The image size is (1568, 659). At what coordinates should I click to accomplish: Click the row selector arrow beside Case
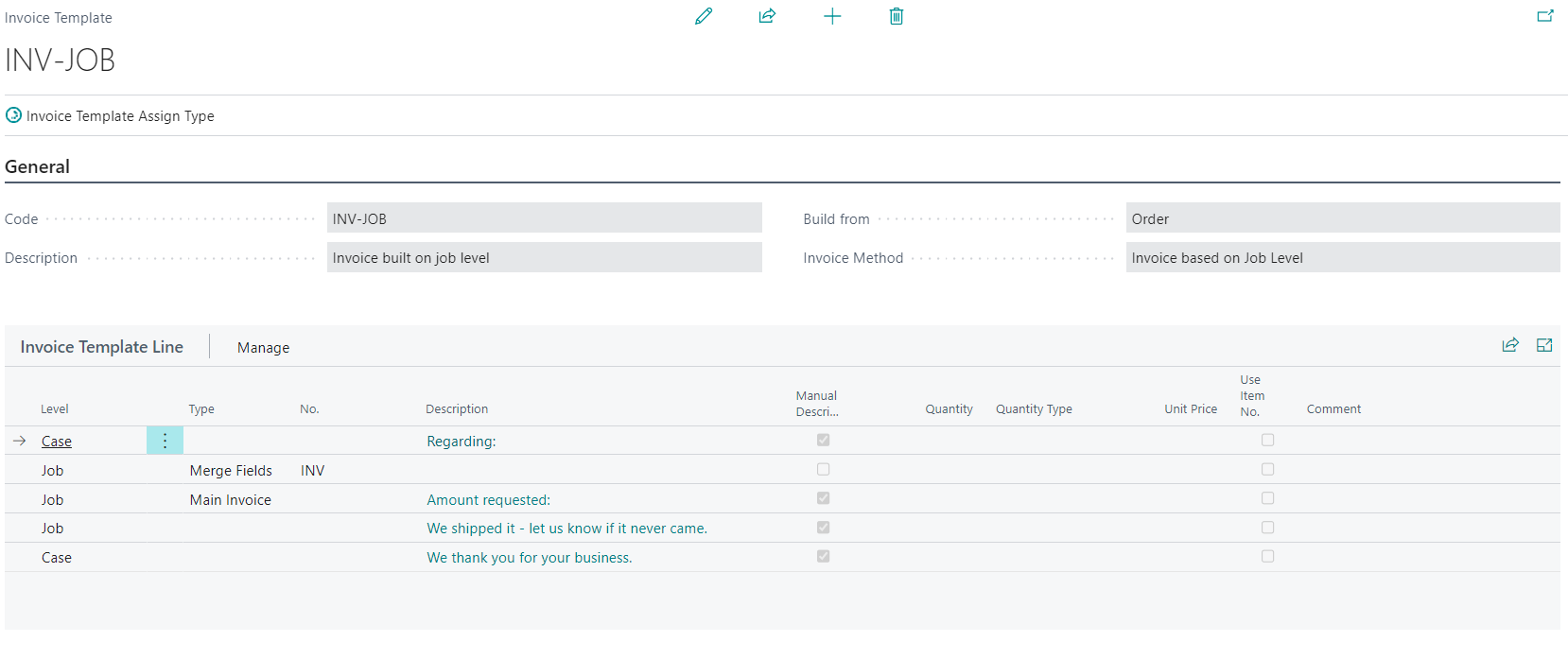point(19,441)
